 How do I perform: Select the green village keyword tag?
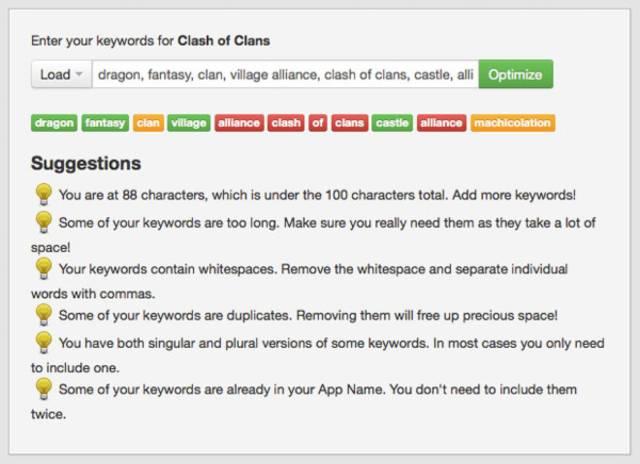(x=189, y=123)
